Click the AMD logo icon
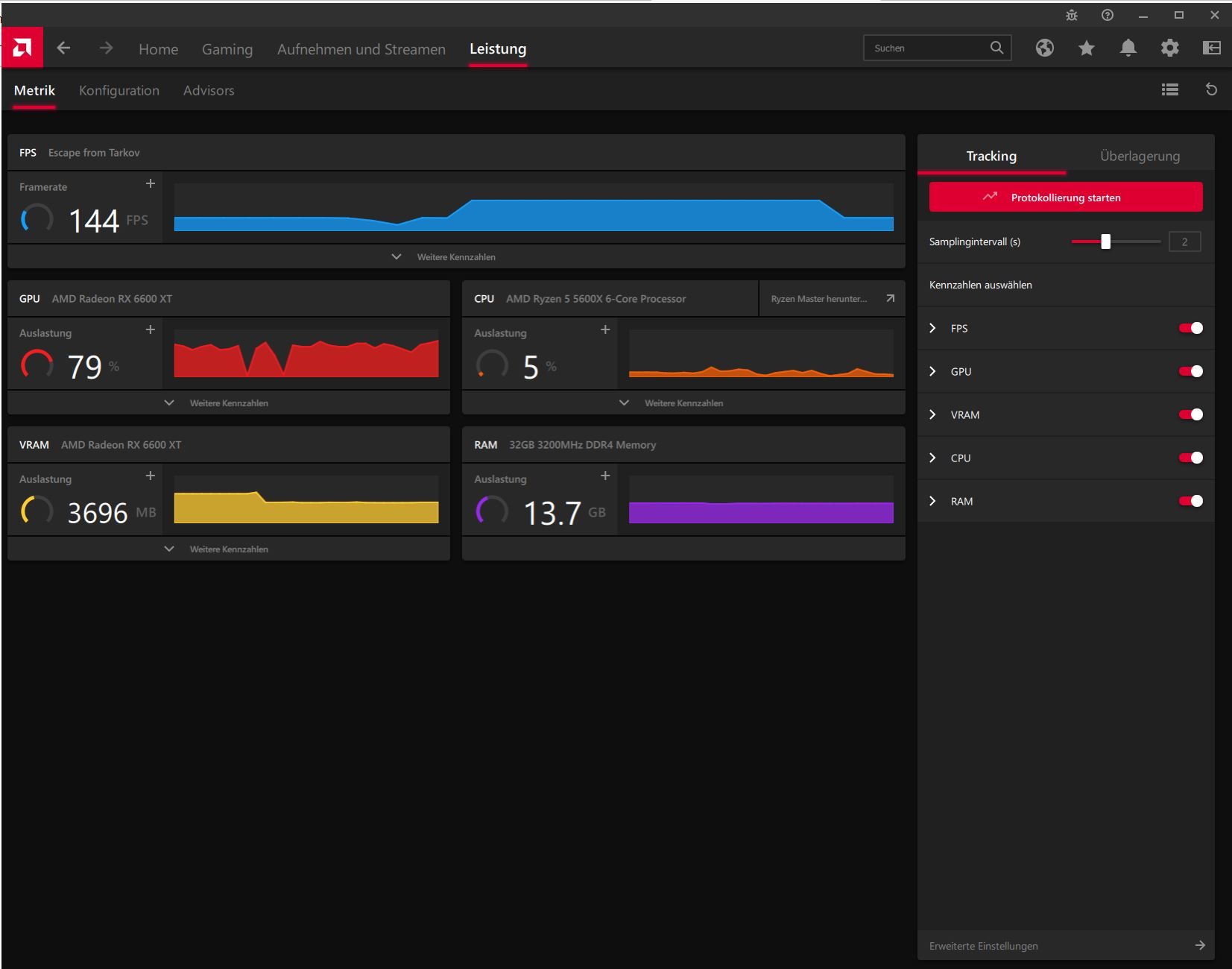This screenshot has width=1232, height=969. tap(22, 48)
